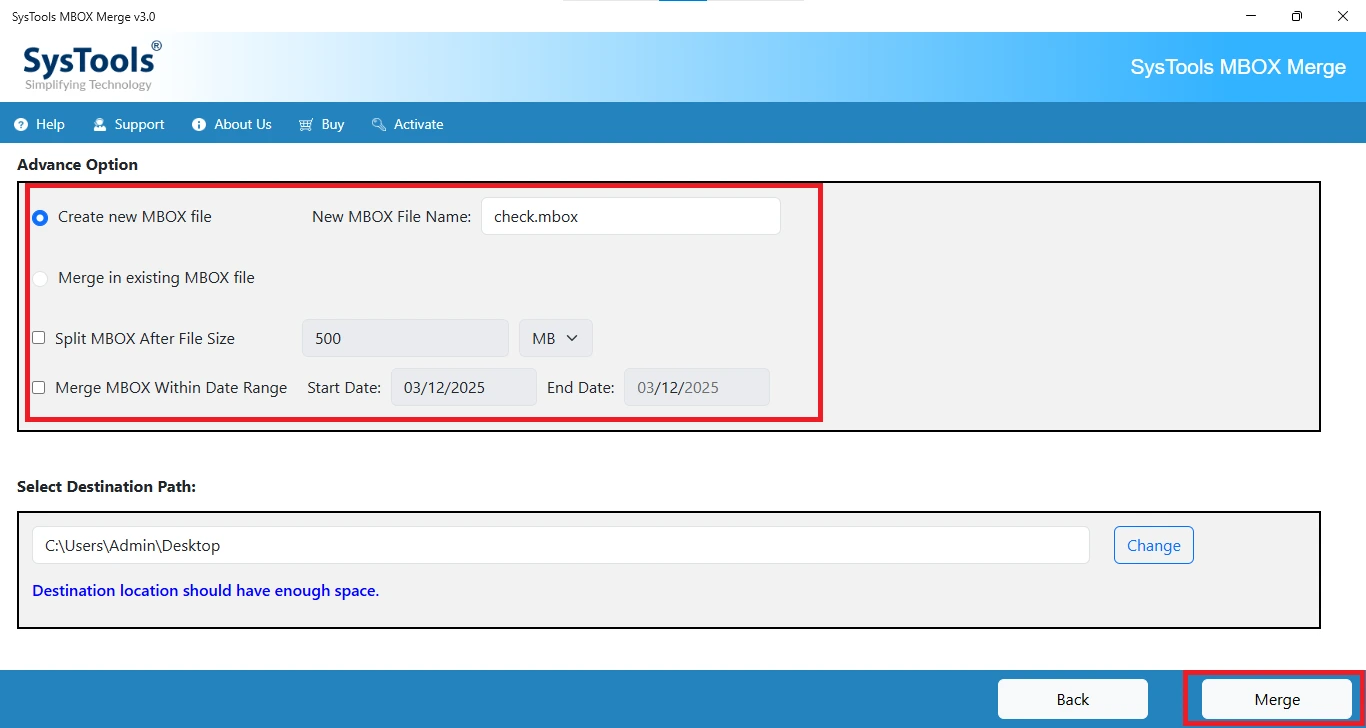This screenshot has width=1366, height=728.
Task: Click the Buy shopping cart icon
Action: (306, 125)
